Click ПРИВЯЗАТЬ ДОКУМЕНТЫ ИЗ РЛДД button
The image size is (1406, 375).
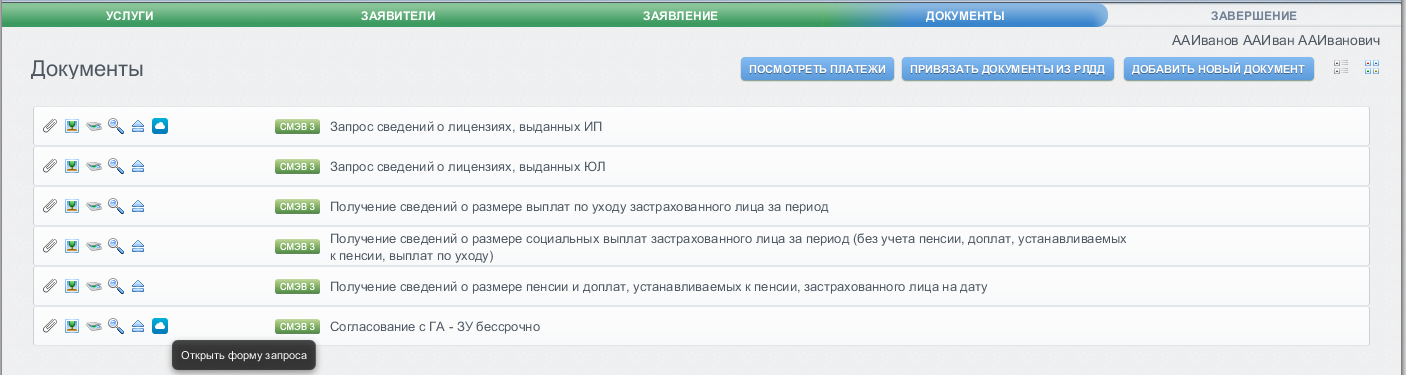tap(1008, 69)
